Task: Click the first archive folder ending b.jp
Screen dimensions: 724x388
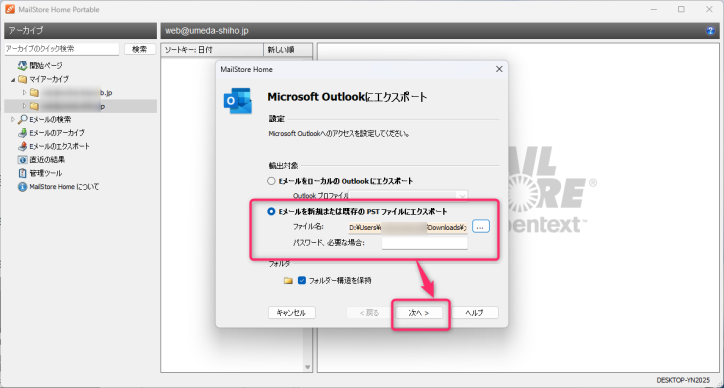Action: [34, 93]
